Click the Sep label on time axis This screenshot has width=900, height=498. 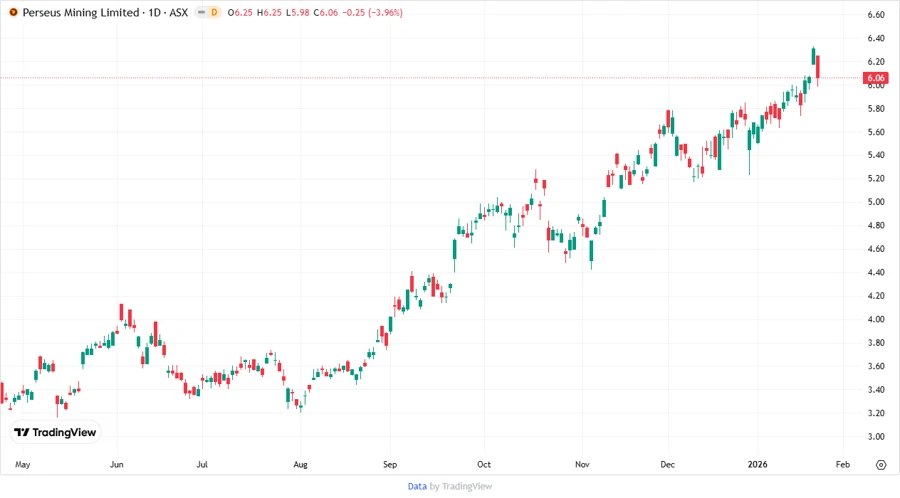click(390, 465)
